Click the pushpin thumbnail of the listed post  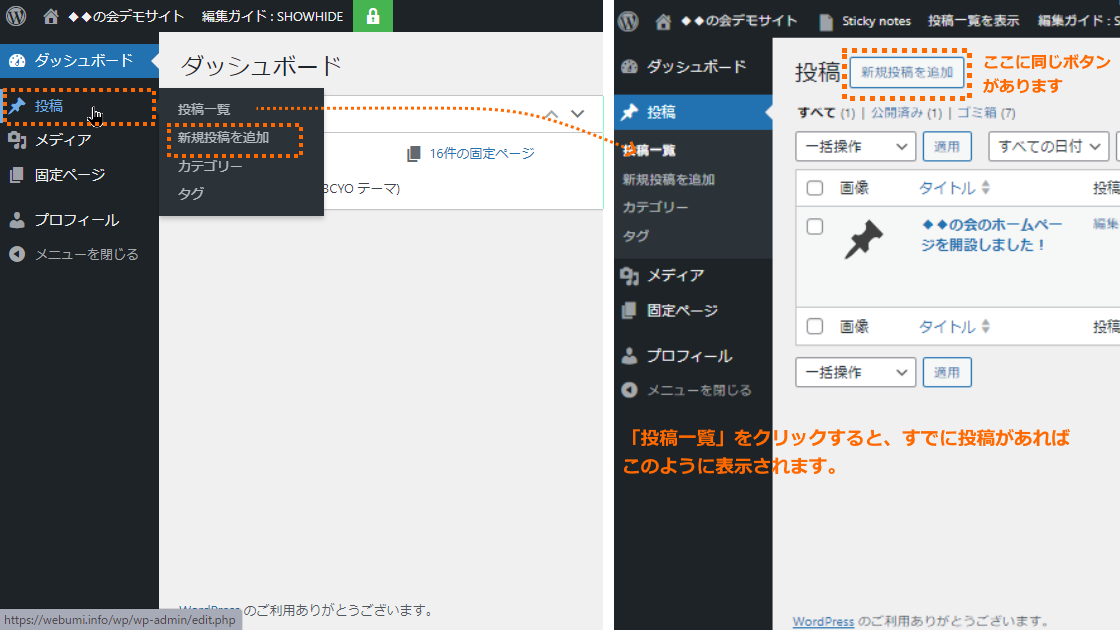click(x=864, y=240)
